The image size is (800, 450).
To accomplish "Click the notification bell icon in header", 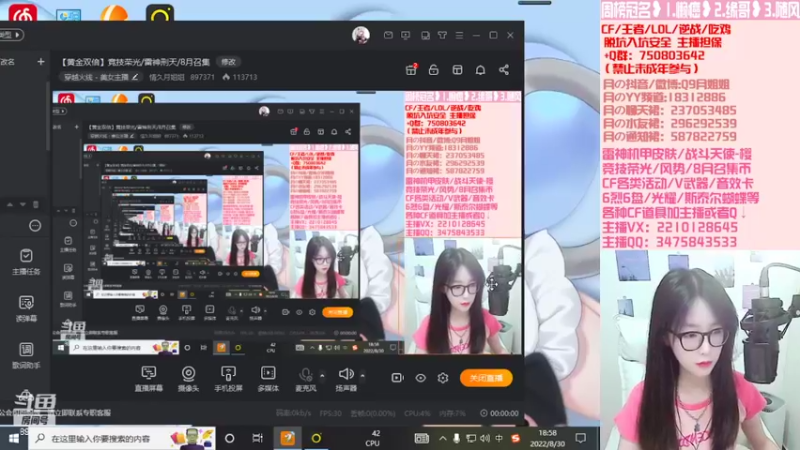I will pyautogui.click(x=480, y=70).
